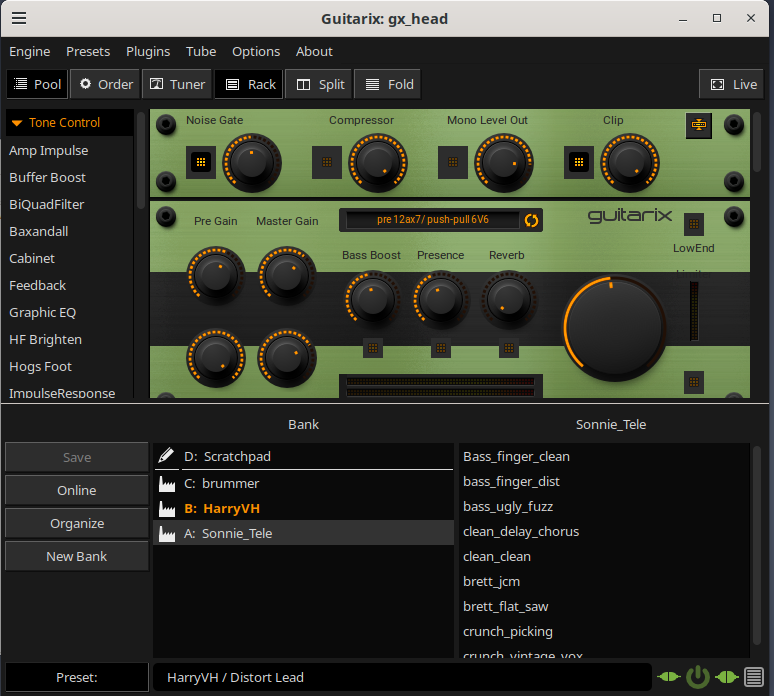Show the Tuner
This screenshot has width=774, height=696.
coord(177,84)
